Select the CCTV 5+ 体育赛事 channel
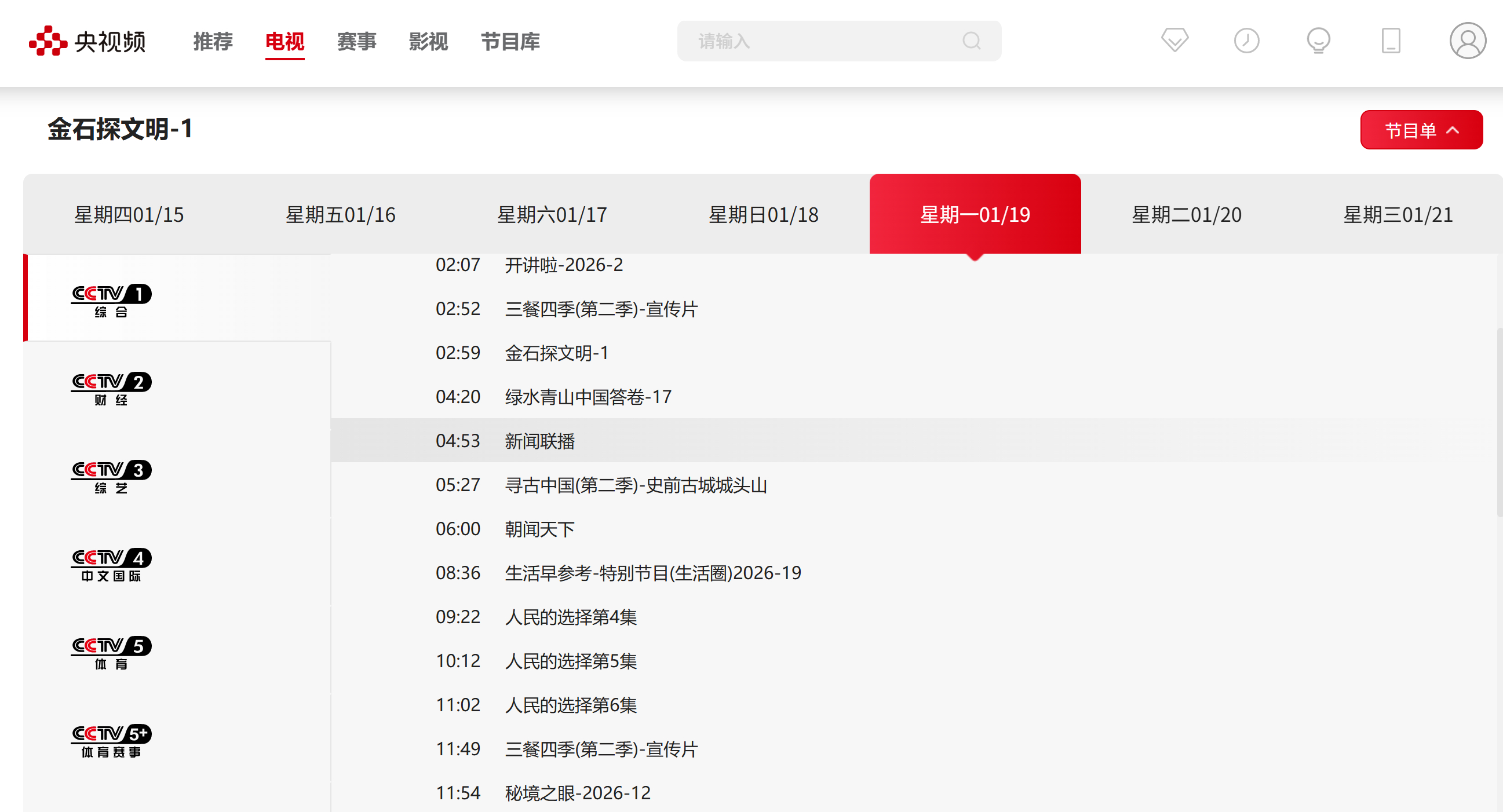 [111, 740]
